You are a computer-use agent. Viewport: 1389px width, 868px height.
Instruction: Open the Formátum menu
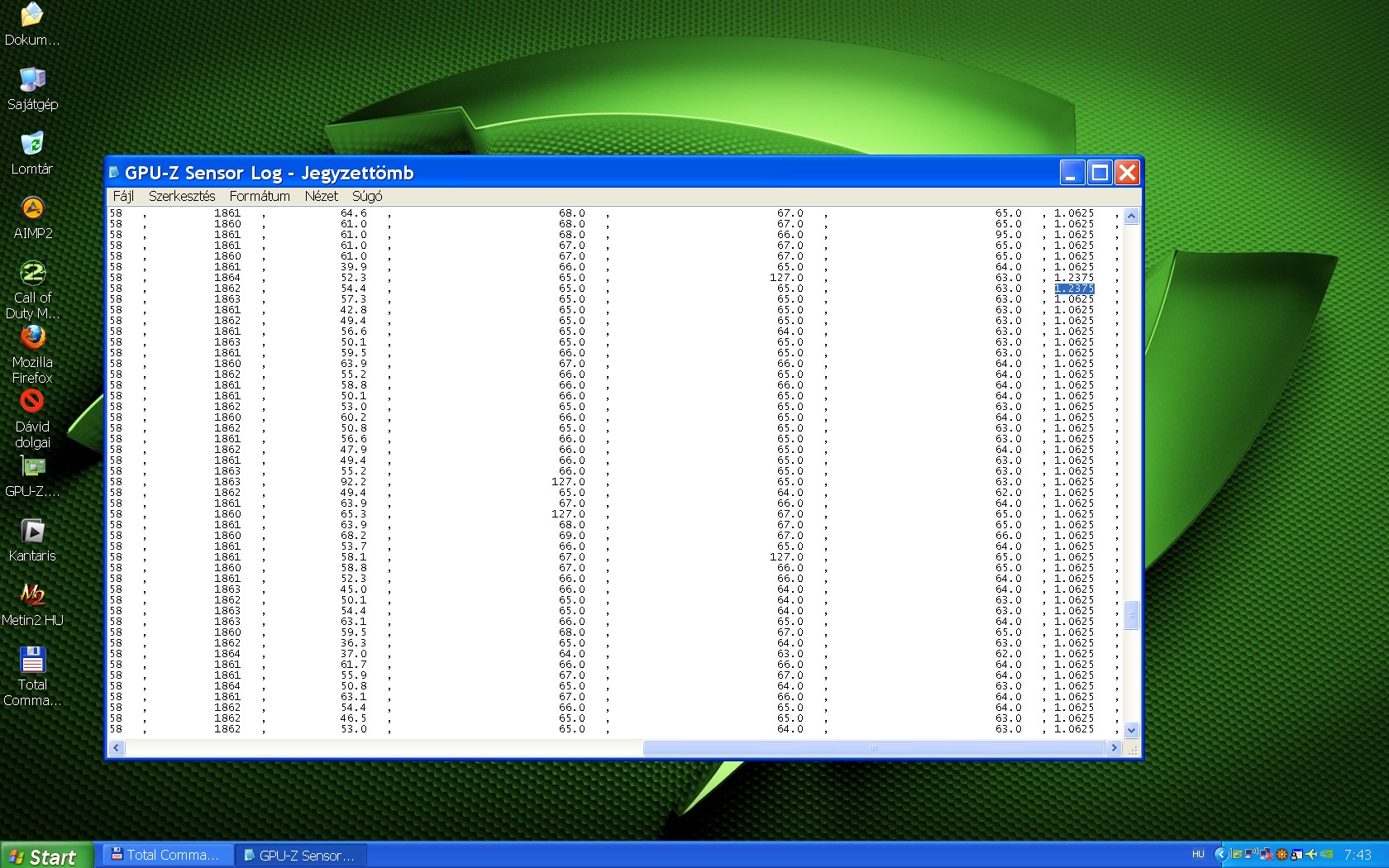point(260,196)
